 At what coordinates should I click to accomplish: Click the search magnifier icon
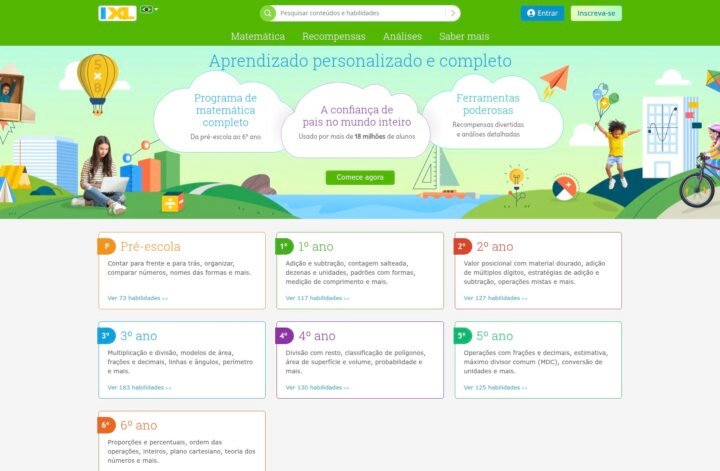[267, 13]
